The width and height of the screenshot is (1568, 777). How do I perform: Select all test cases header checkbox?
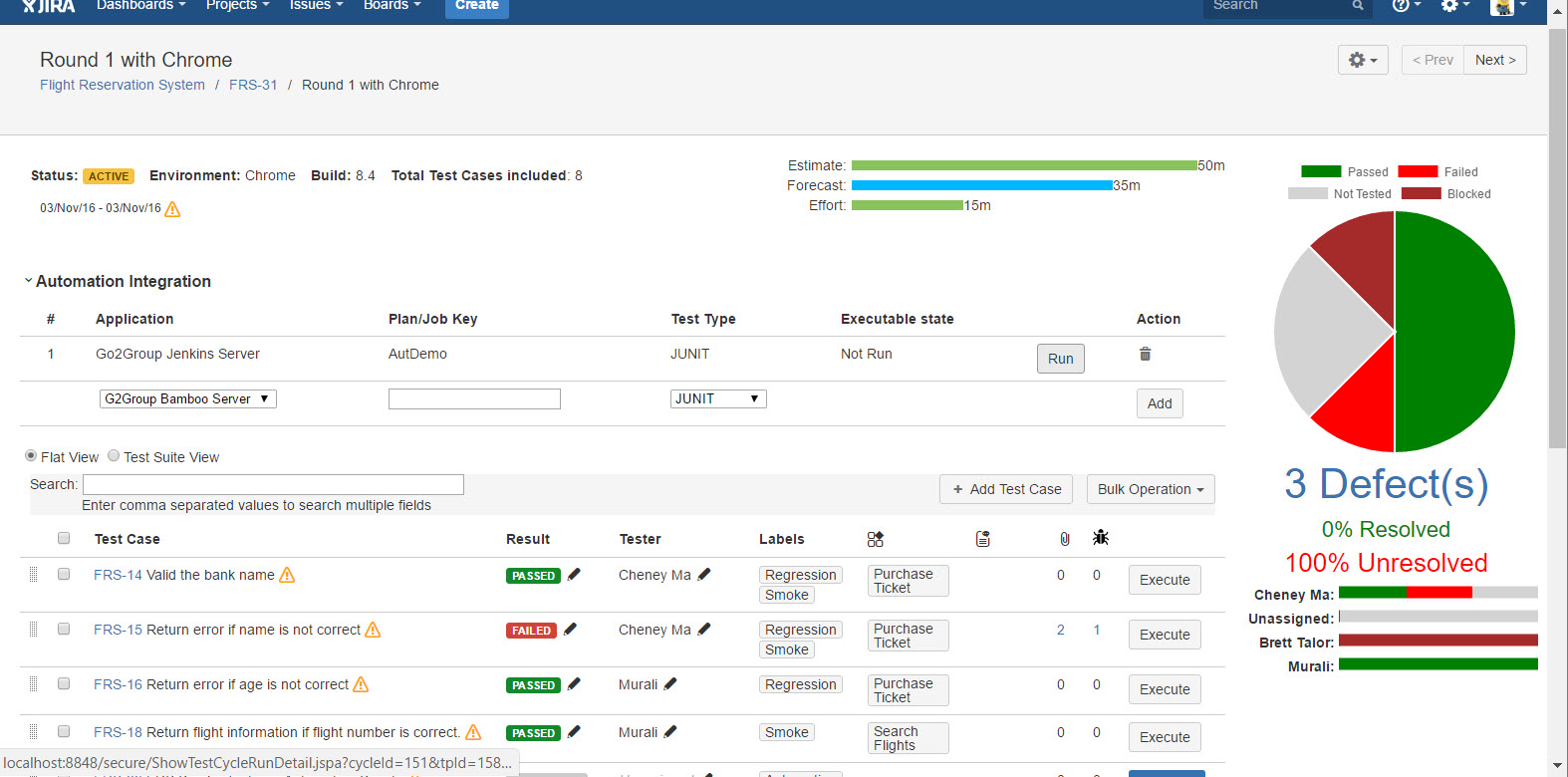coord(64,538)
